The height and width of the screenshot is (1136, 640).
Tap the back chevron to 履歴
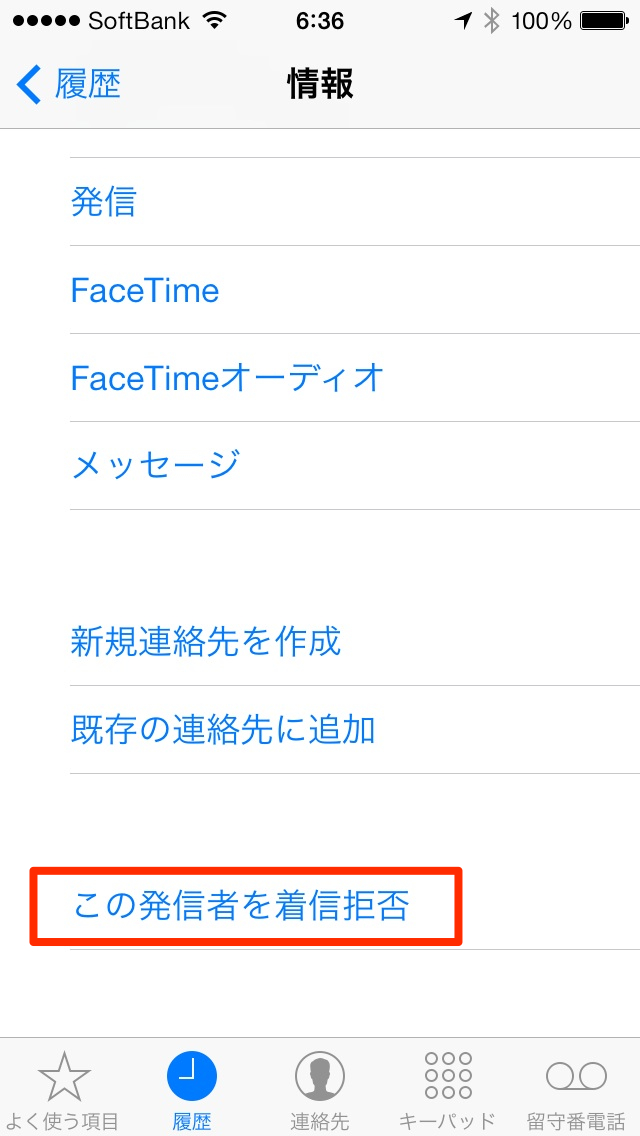pos(29,84)
